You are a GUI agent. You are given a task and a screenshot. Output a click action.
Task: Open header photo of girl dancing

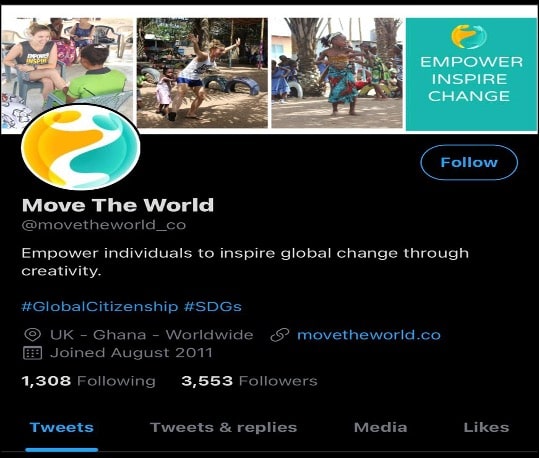(x=337, y=73)
